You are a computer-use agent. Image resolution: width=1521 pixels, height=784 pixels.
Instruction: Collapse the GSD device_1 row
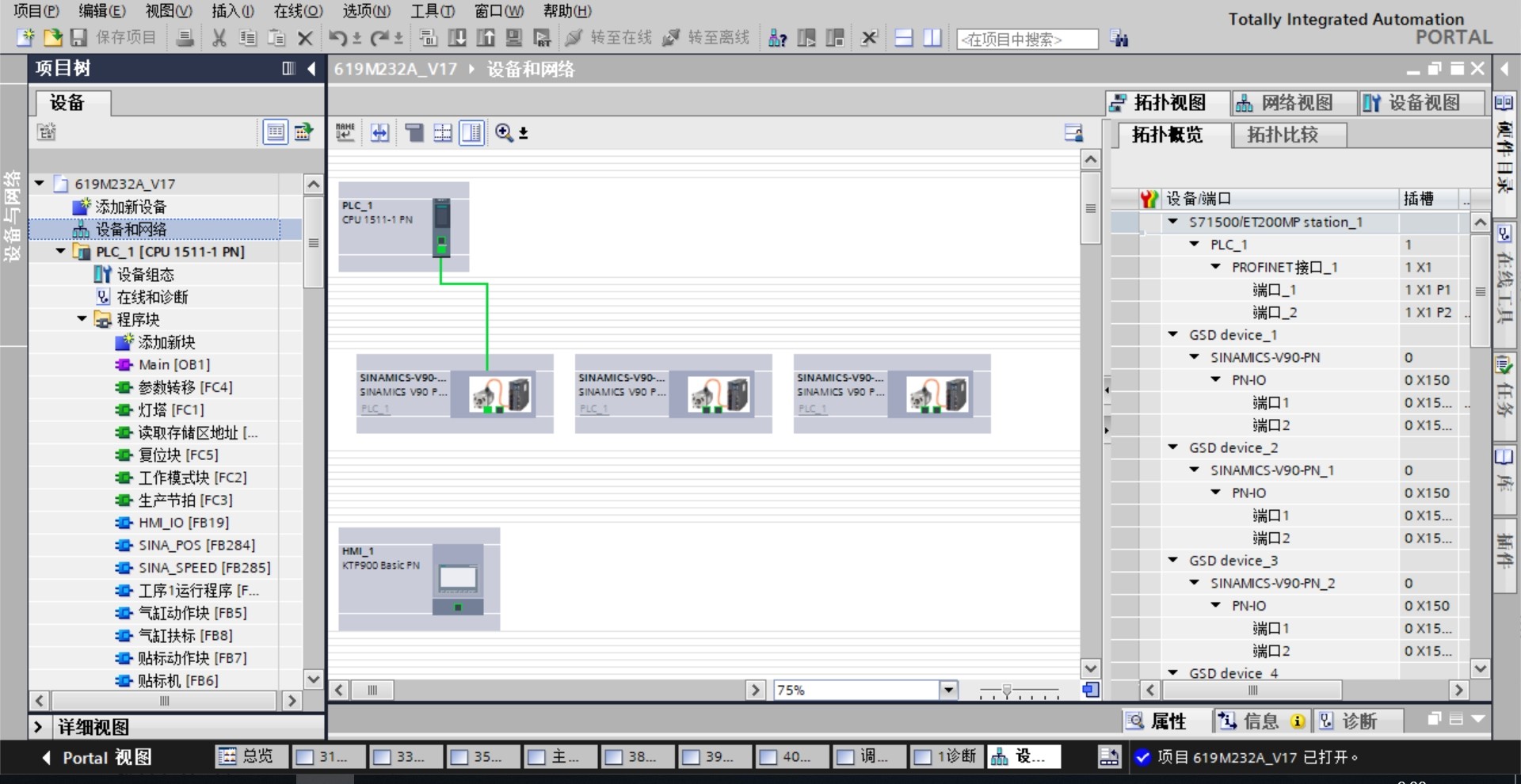point(1173,334)
